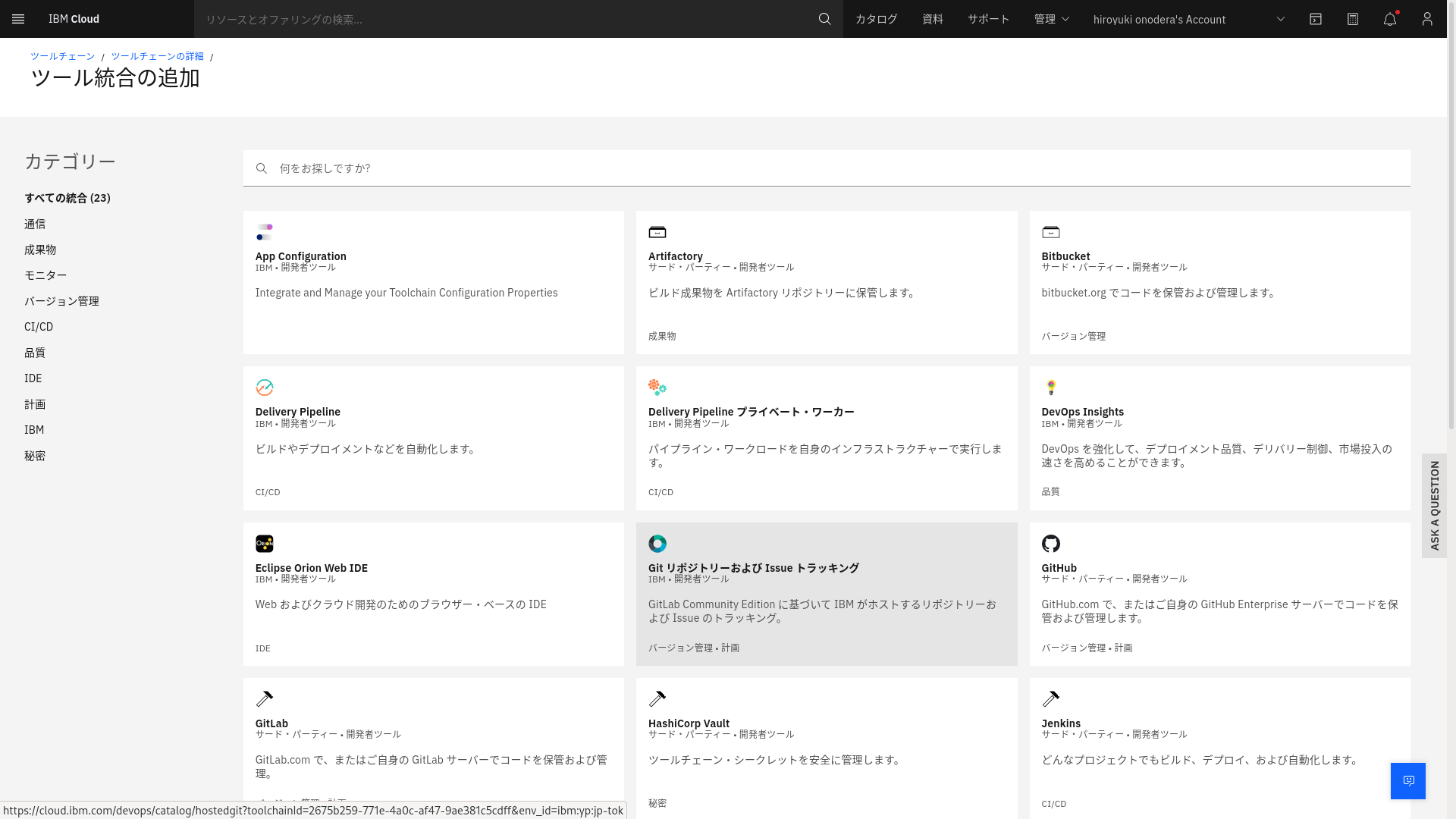
Task: Click the Cloud Shell terminal icon
Action: [1315, 19]
